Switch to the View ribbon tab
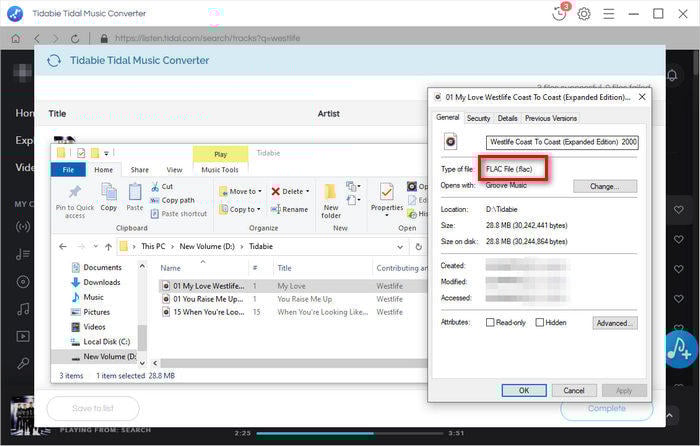Viewport: 700px width, 446px height. click(x=174, y=170)
